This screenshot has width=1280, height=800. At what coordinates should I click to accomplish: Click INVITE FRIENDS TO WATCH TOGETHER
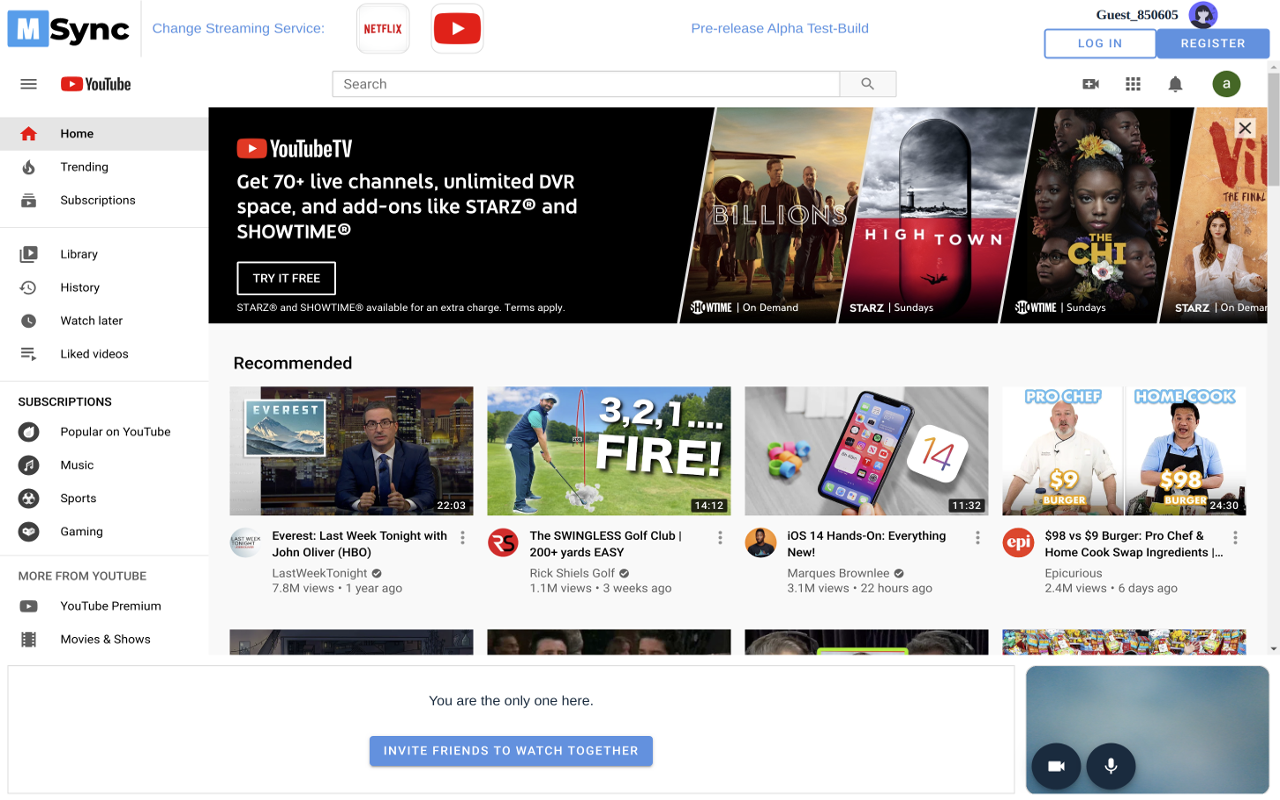click(x=511, y=751)
